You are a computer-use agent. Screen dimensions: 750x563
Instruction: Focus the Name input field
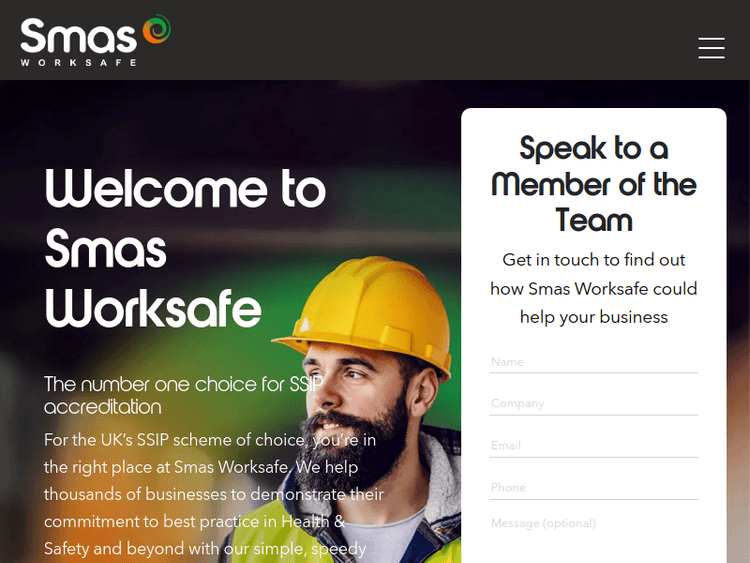(x=594, y=362)
